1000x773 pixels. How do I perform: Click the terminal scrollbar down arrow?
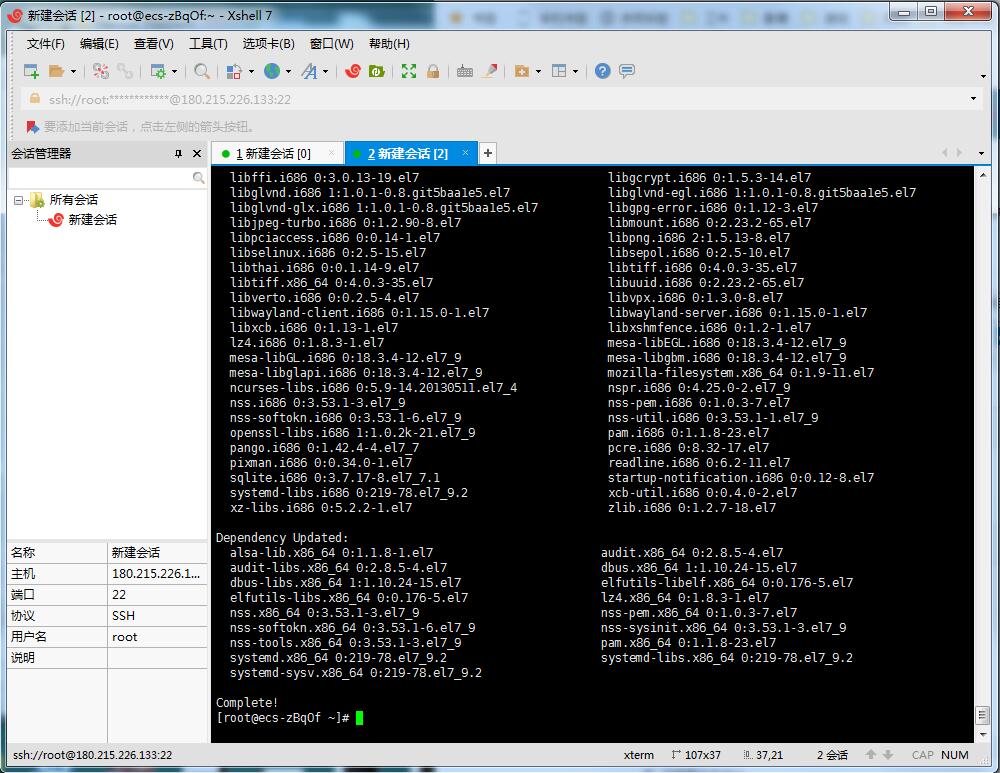point(983,735)
